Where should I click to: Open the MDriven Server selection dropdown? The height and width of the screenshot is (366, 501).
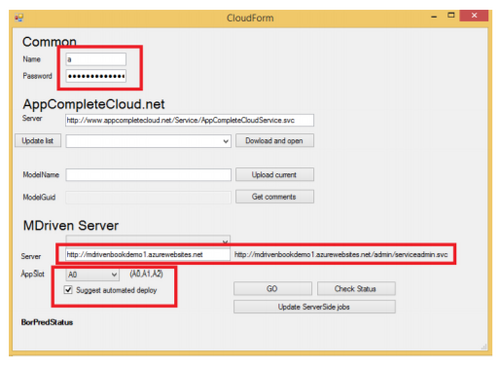coord(148,241)
